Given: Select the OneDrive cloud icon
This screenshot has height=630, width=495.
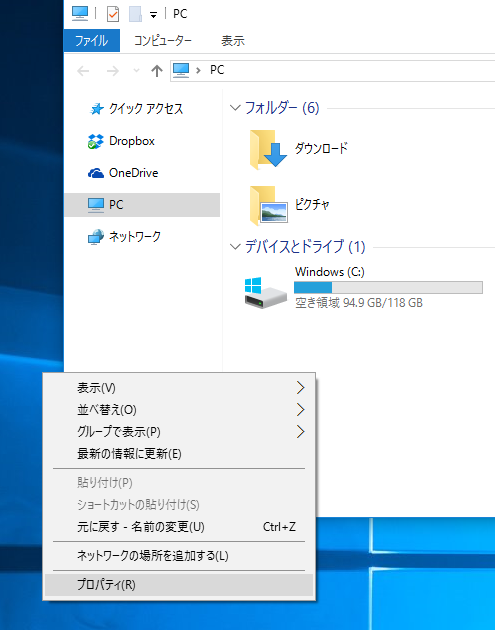Looking at the screenshot, I should click(96, 173).
